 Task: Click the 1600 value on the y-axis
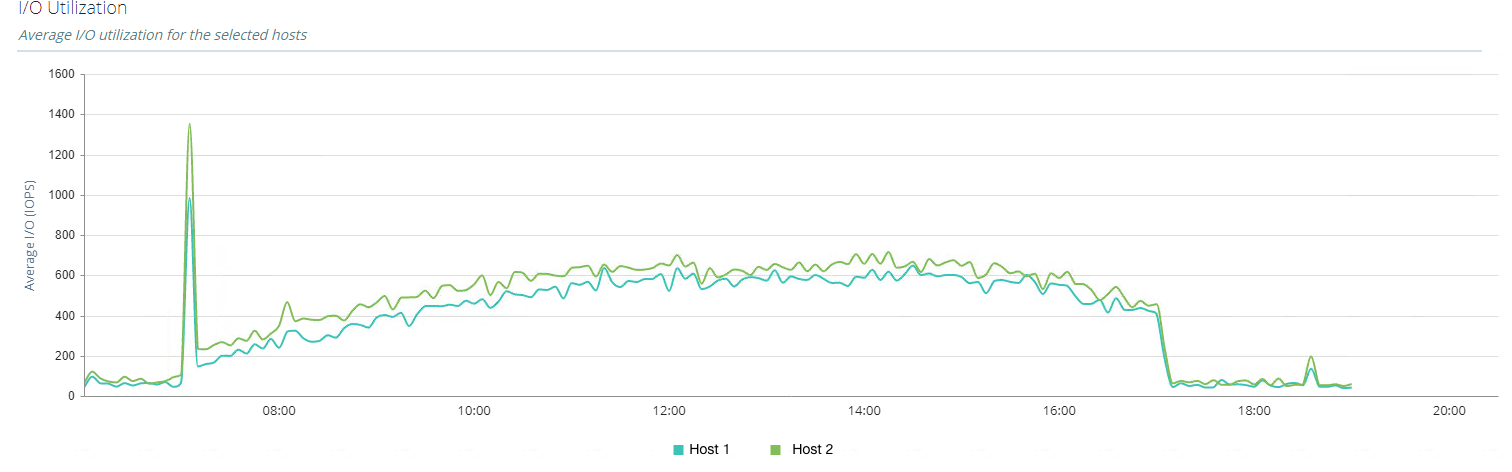(62, 74)
